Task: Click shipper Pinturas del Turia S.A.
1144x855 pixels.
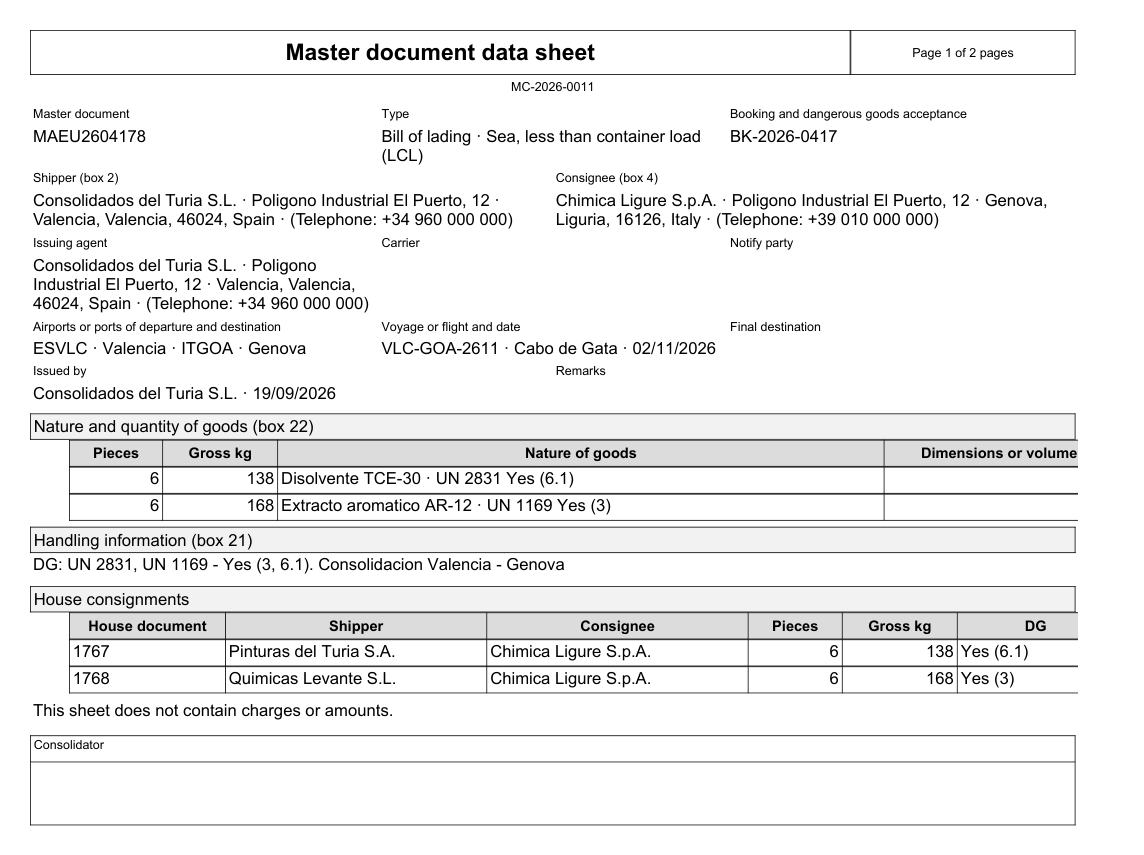Action: (x=355, y=652)
